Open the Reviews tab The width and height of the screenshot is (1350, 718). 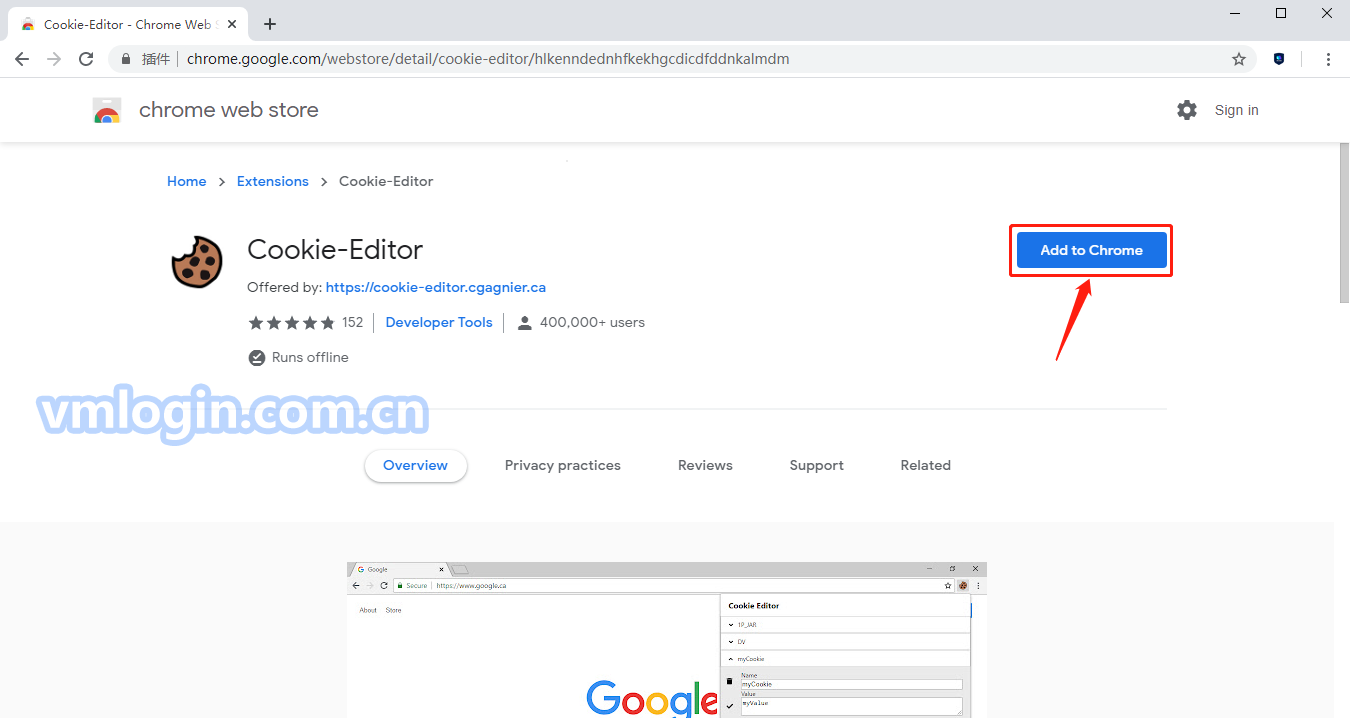[705, 465]
